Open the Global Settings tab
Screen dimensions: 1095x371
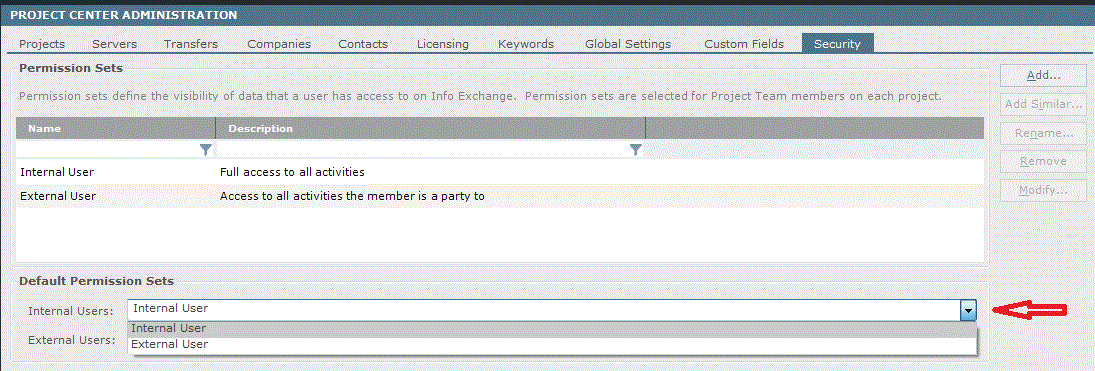coord(628,44)
